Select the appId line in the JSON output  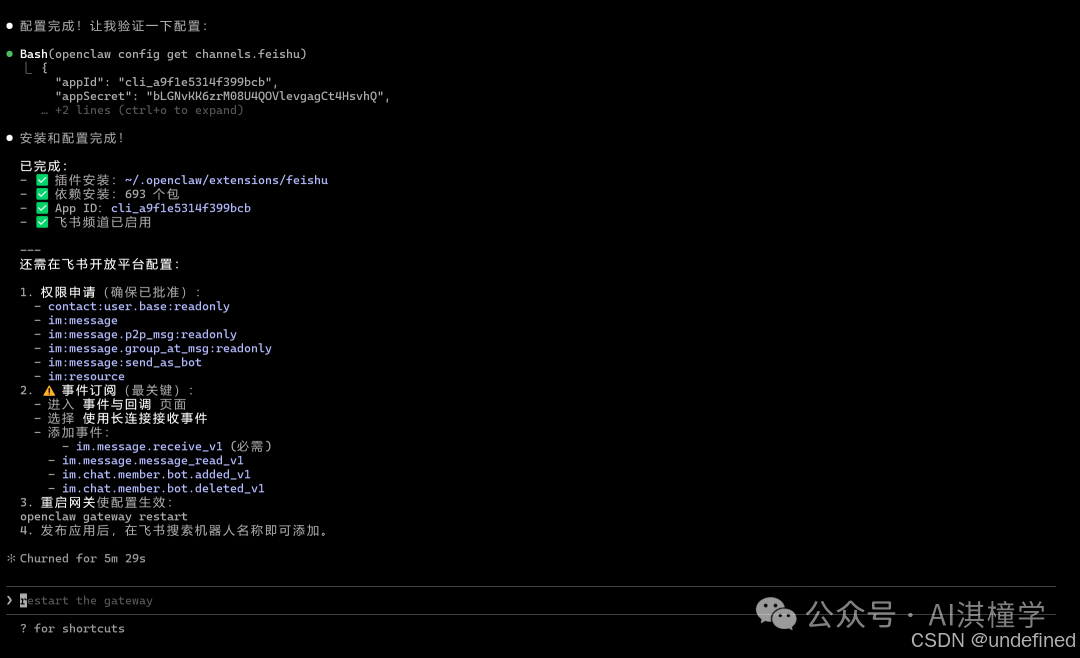pos(166,82)
